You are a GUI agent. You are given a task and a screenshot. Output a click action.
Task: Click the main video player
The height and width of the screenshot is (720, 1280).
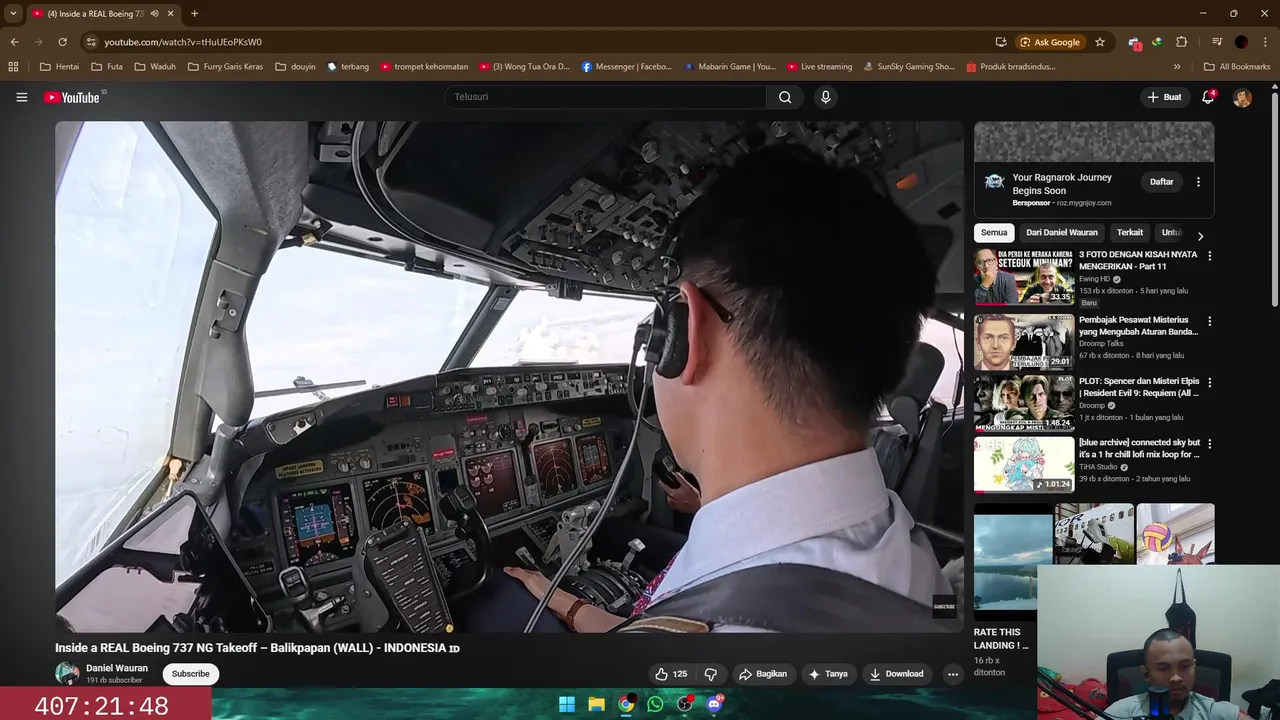tap(509, 377)
